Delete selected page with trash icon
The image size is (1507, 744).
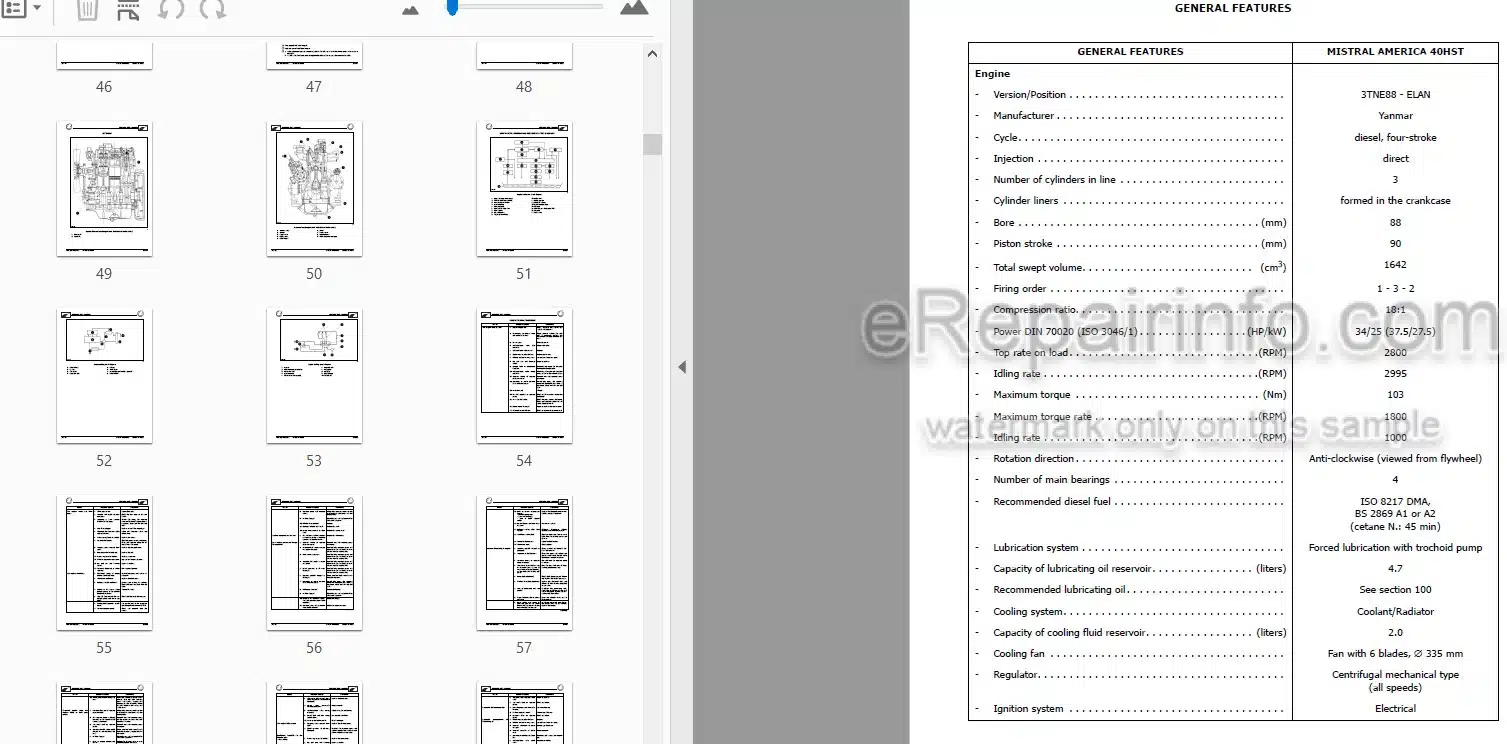coord(87,10)
